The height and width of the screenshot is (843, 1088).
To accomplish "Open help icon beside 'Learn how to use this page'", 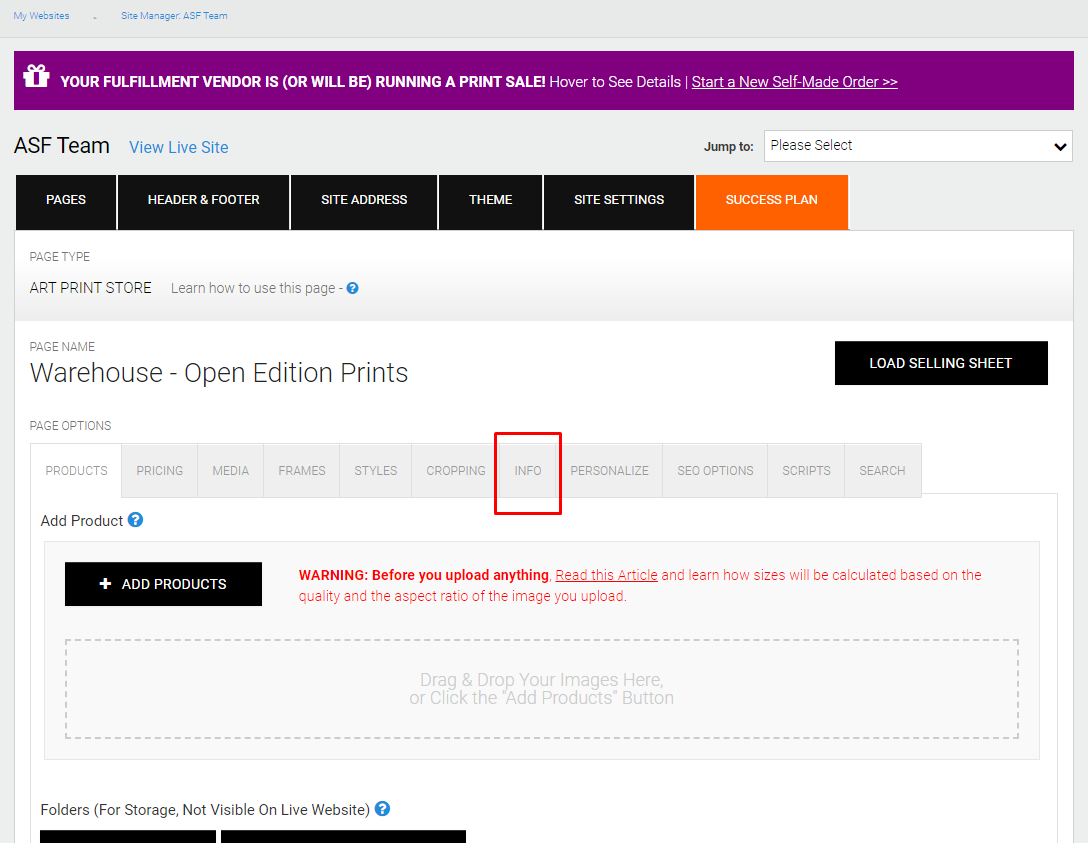I will coord(352,288).
